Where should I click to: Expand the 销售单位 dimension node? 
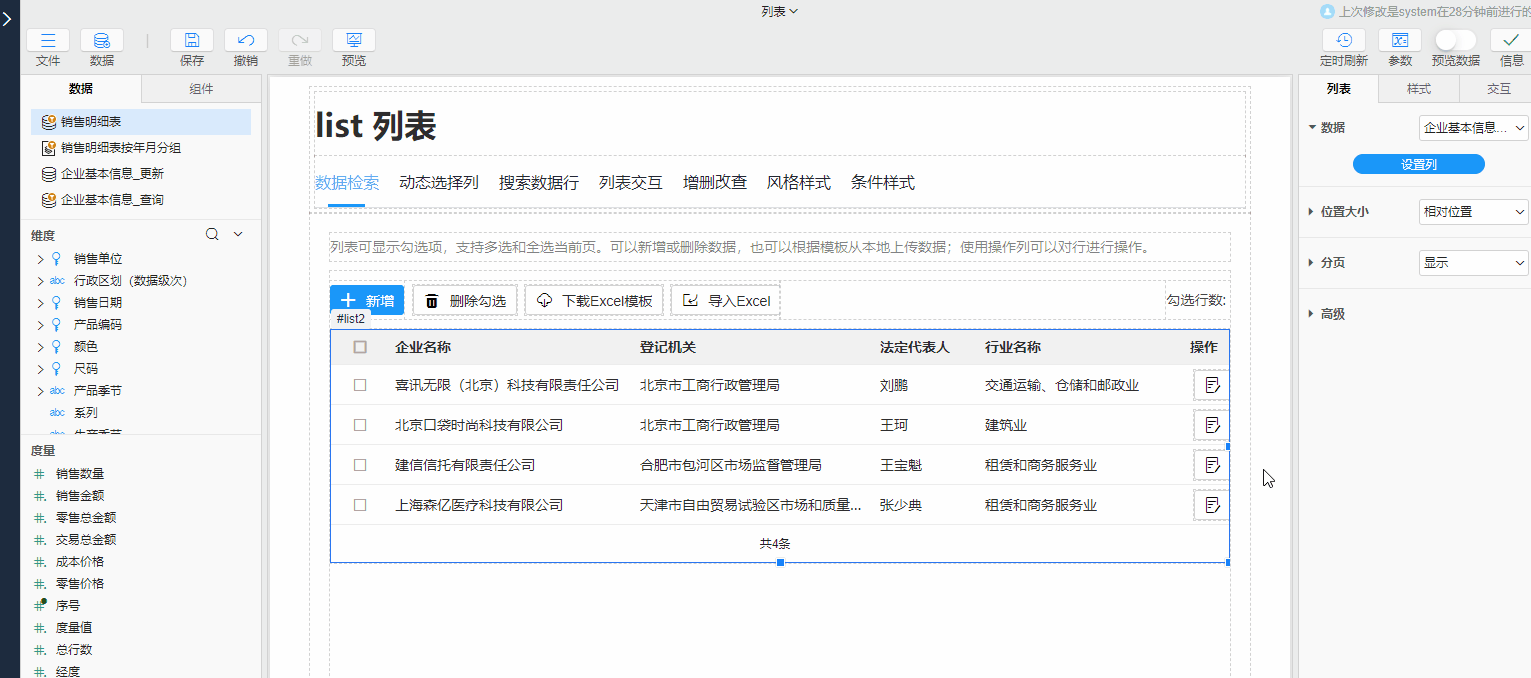pos(40,259)
